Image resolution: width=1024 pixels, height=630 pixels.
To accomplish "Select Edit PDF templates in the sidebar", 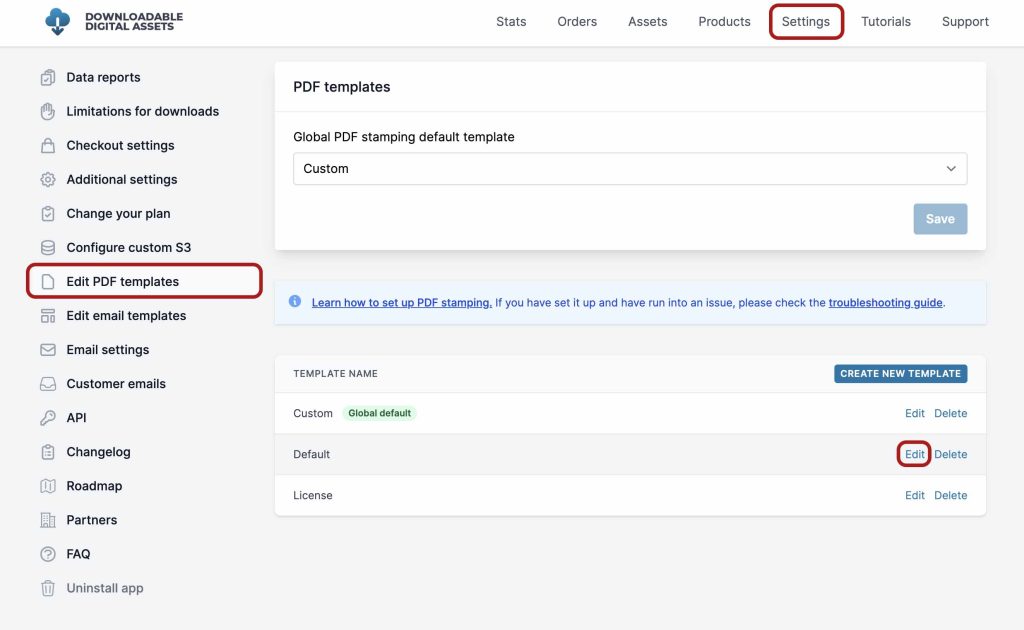I will coord(122,282).
